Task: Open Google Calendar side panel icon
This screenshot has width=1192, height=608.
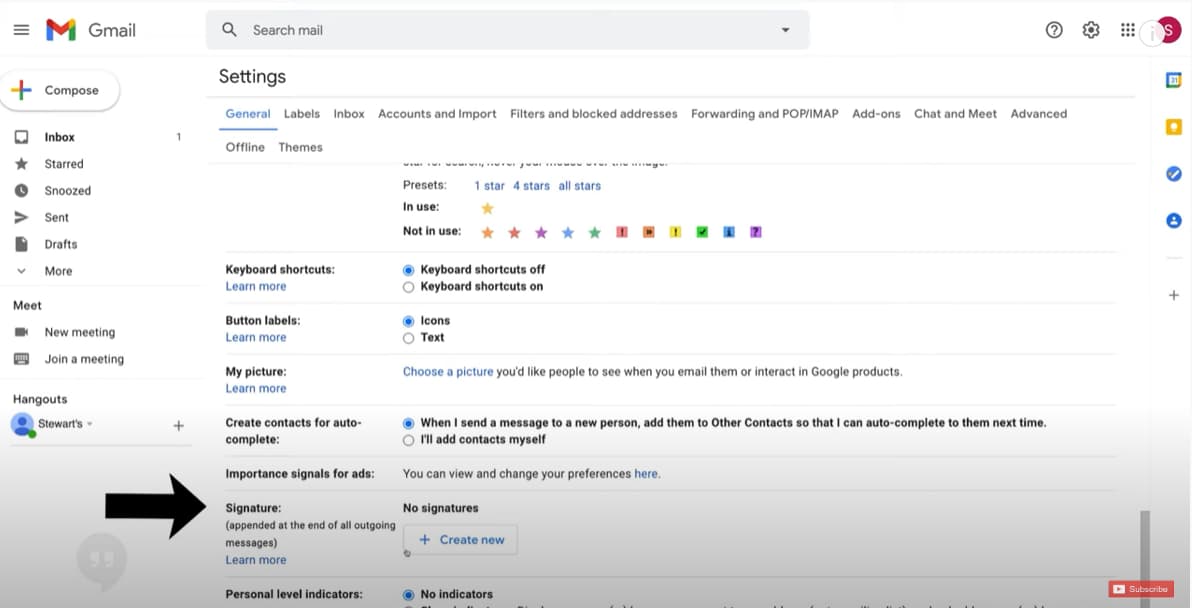Action: 1174,80
